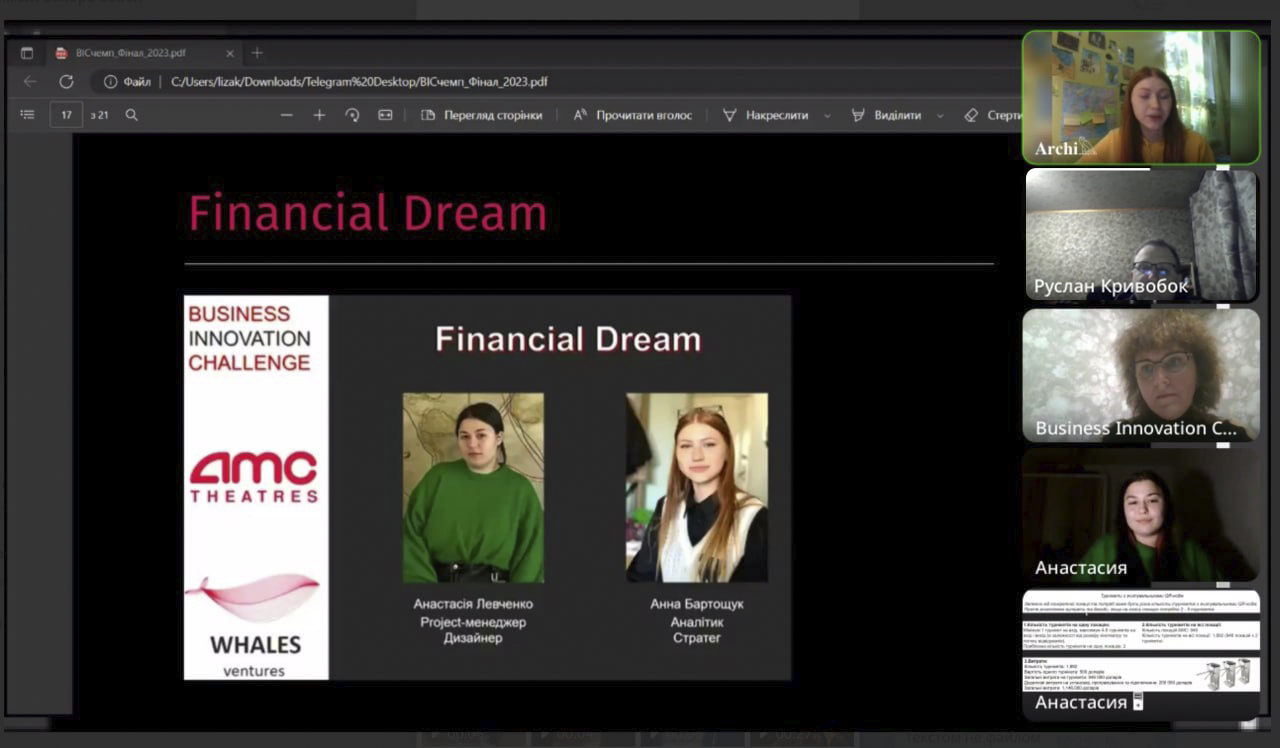Viewport: 1280px width, 748px height.
Task: Expand the Накреслити options arrow
Action: point(827,116)
